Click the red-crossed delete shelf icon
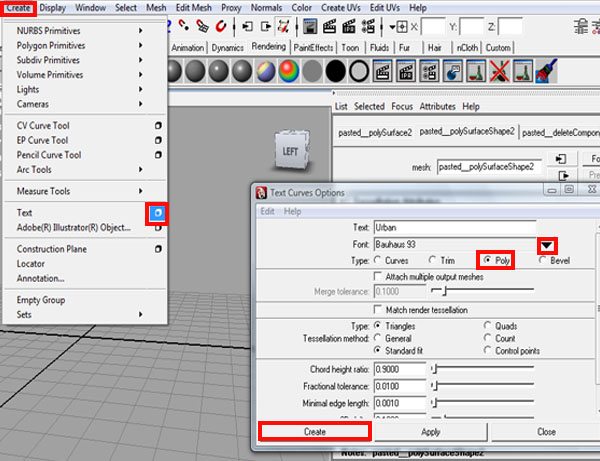 pyautogui.click(x=499, y=71)
